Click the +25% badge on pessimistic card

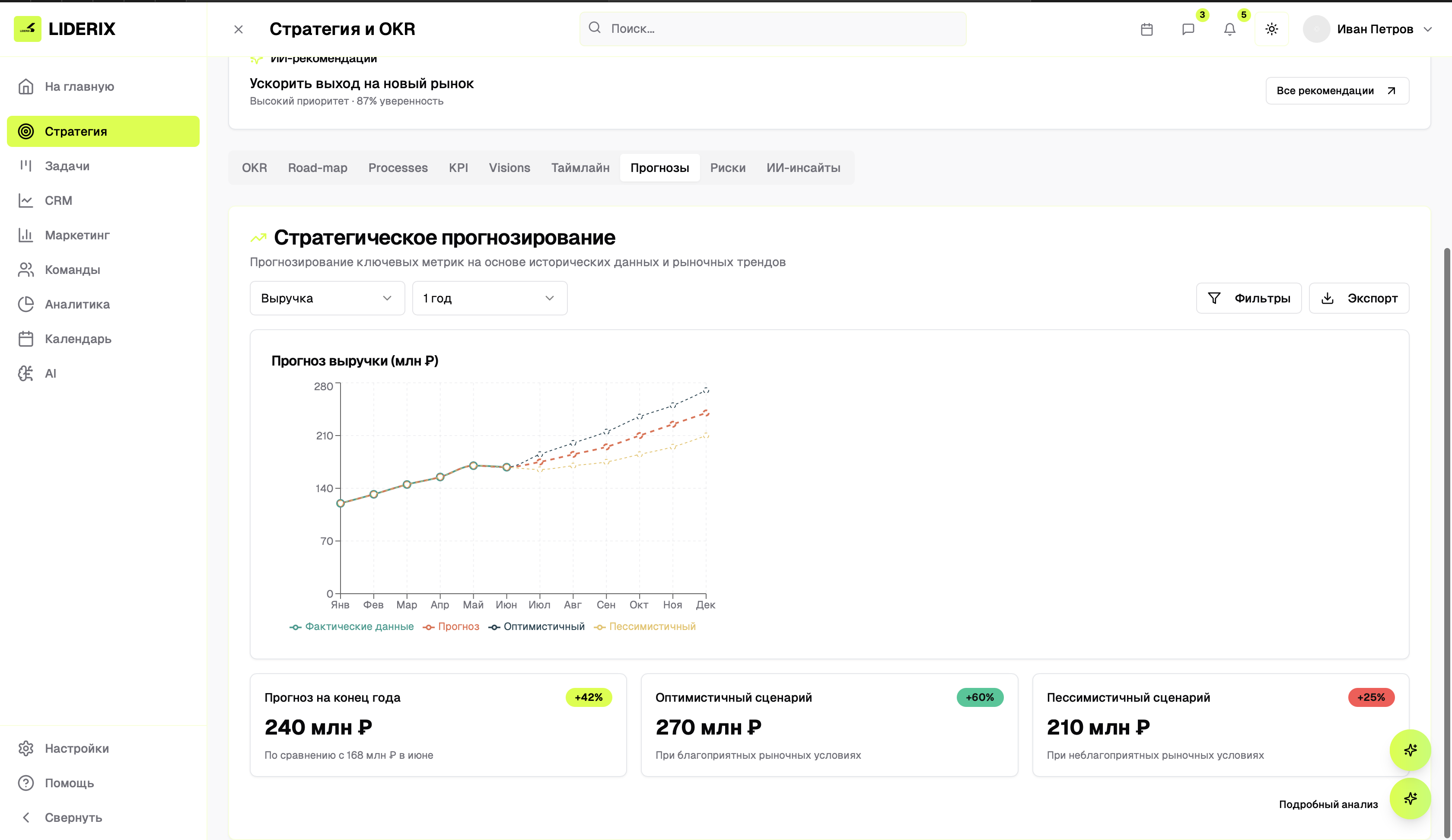(x=1371, y=697)
